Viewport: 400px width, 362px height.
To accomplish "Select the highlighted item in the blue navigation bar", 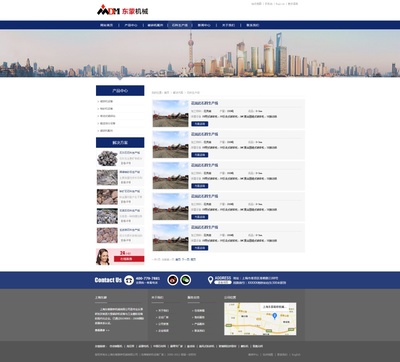I will (180, 25).
